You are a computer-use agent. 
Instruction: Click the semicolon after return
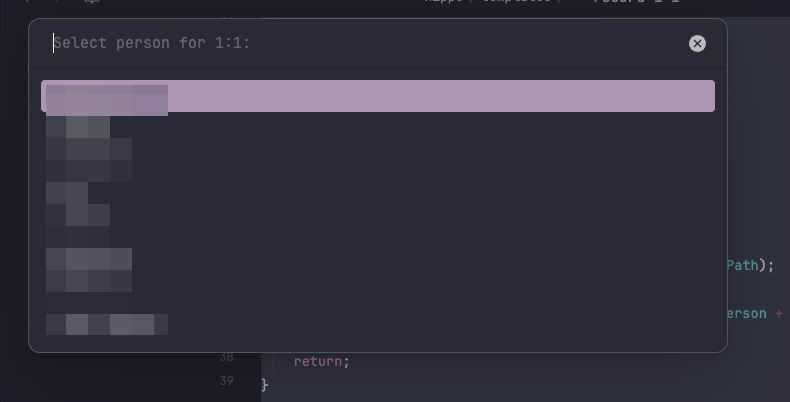[347, 361]
